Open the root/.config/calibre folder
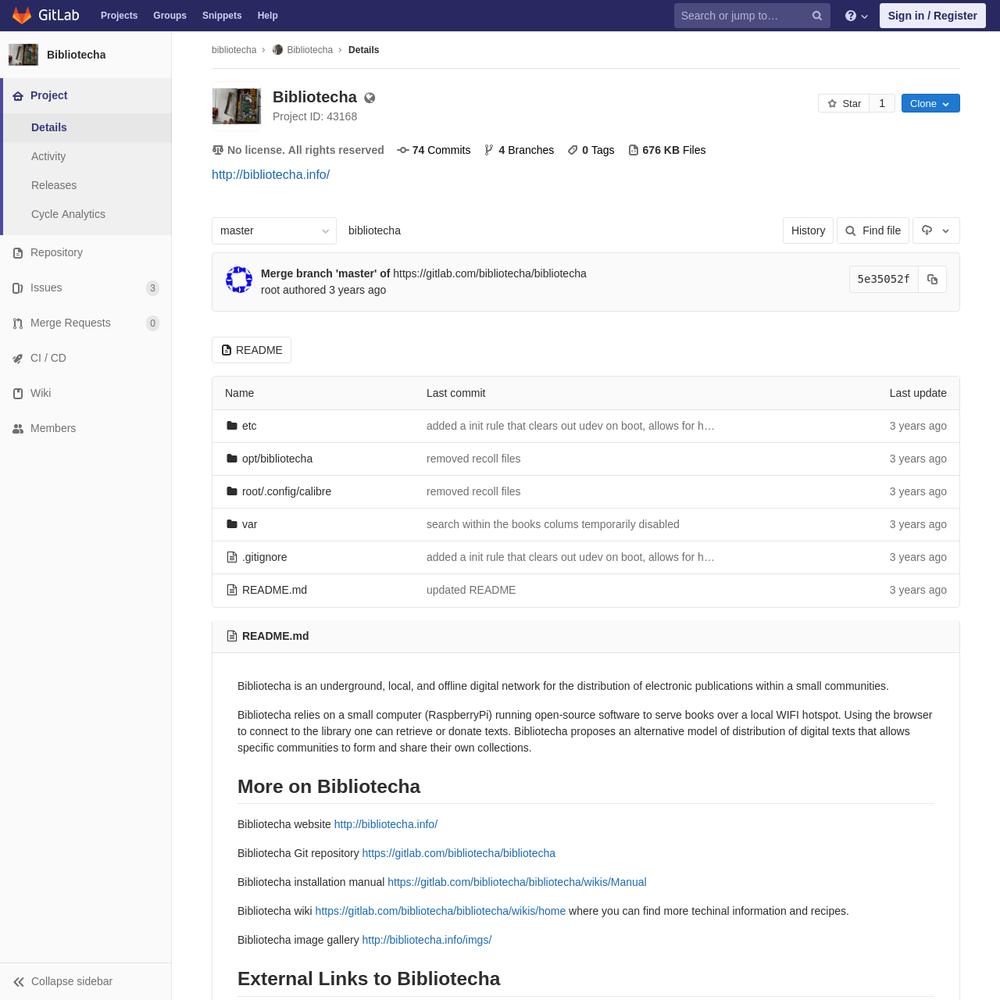The width and height of the screenshot is (1000, 1000). click(x=286, y=492)
